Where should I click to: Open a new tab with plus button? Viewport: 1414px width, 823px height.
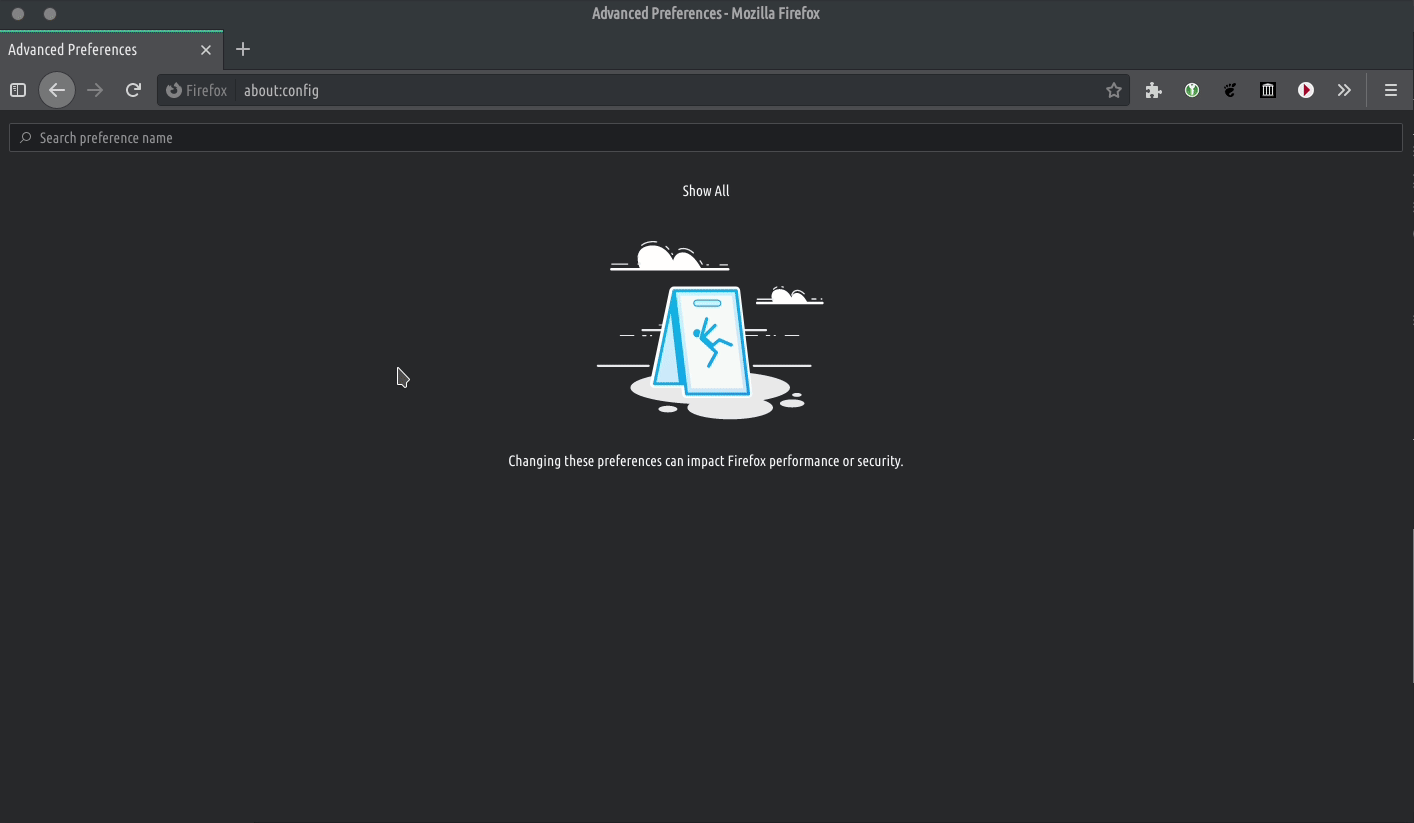[x=243, y=49]
